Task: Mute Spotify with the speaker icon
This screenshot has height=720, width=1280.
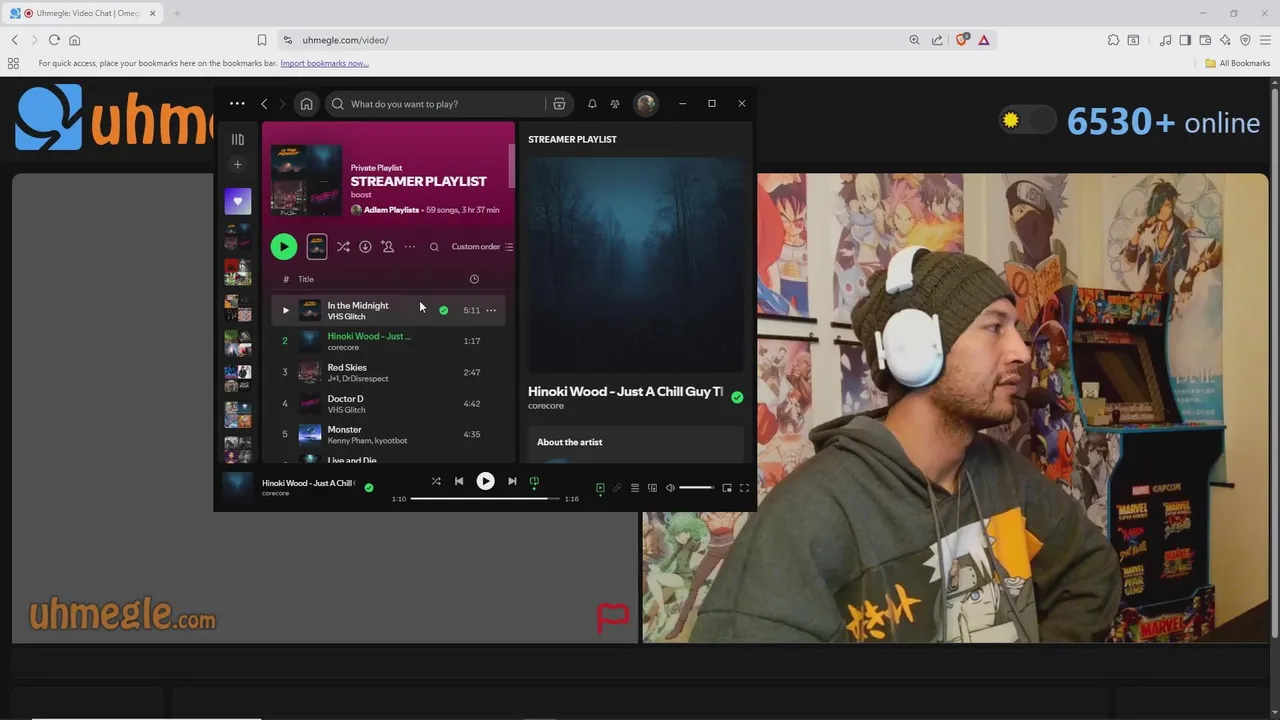Action: [670, 488]
